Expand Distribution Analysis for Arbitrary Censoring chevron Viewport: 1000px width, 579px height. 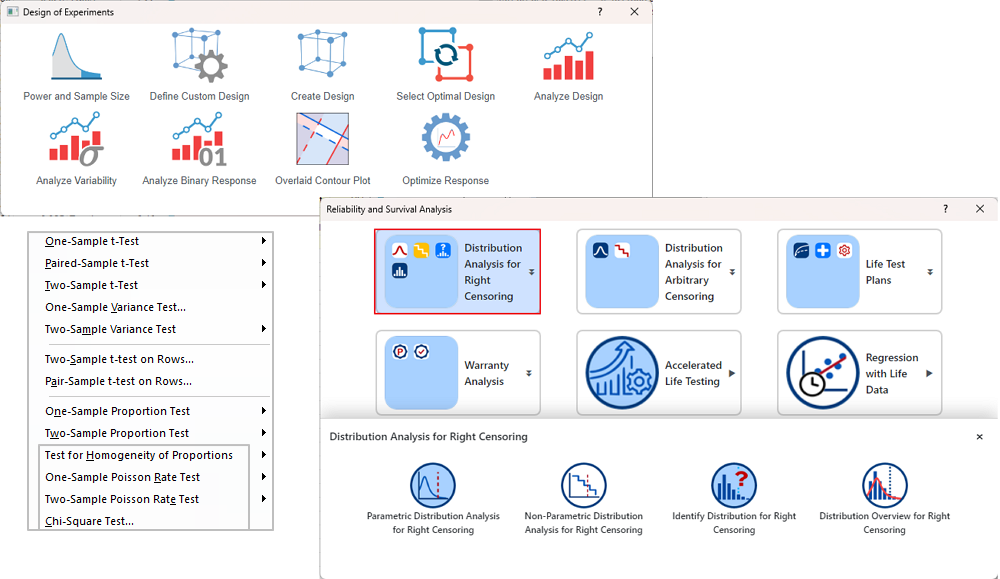(732, 272)
